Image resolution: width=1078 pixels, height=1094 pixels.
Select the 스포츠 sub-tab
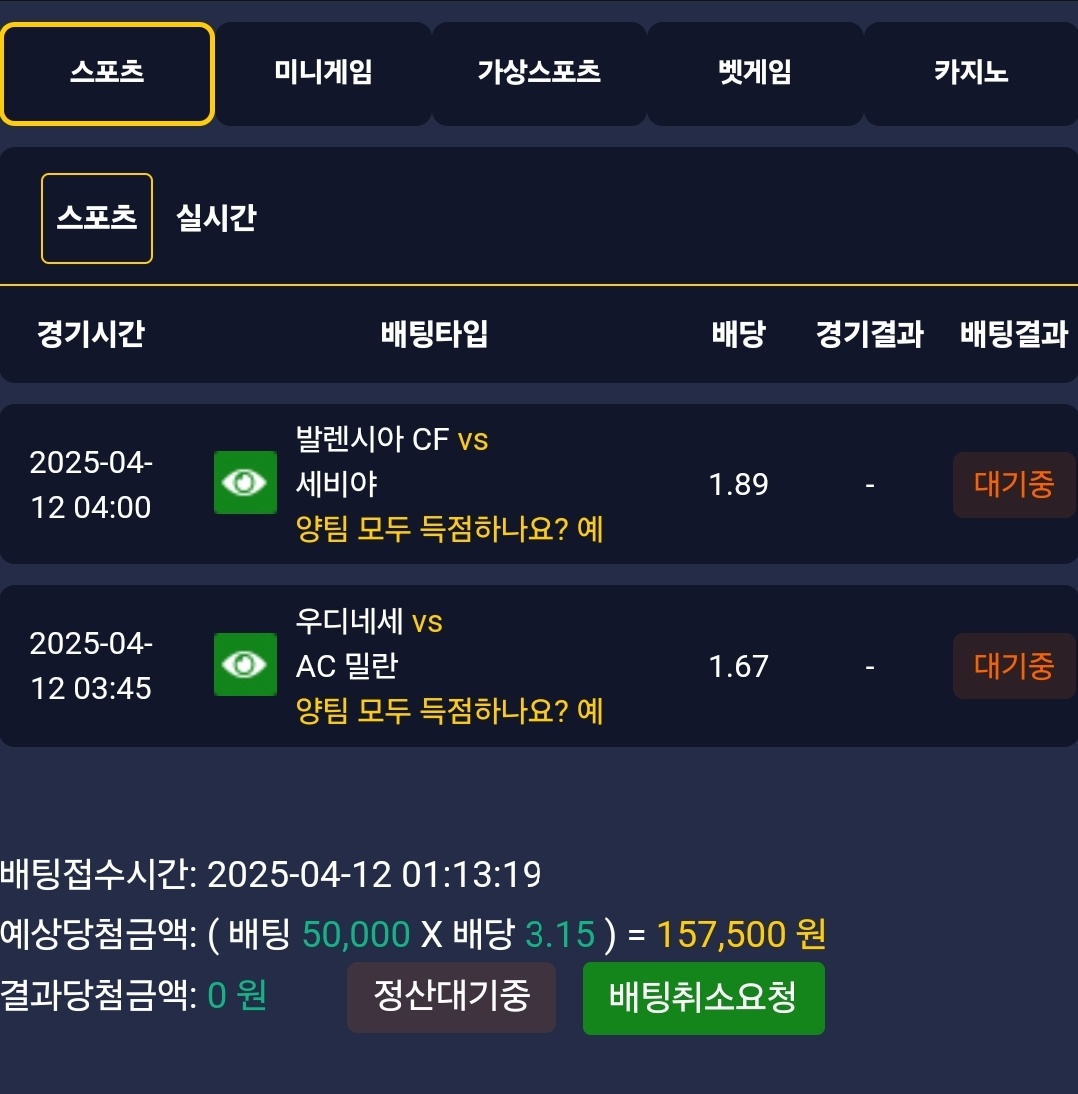[x=97, y=218]
